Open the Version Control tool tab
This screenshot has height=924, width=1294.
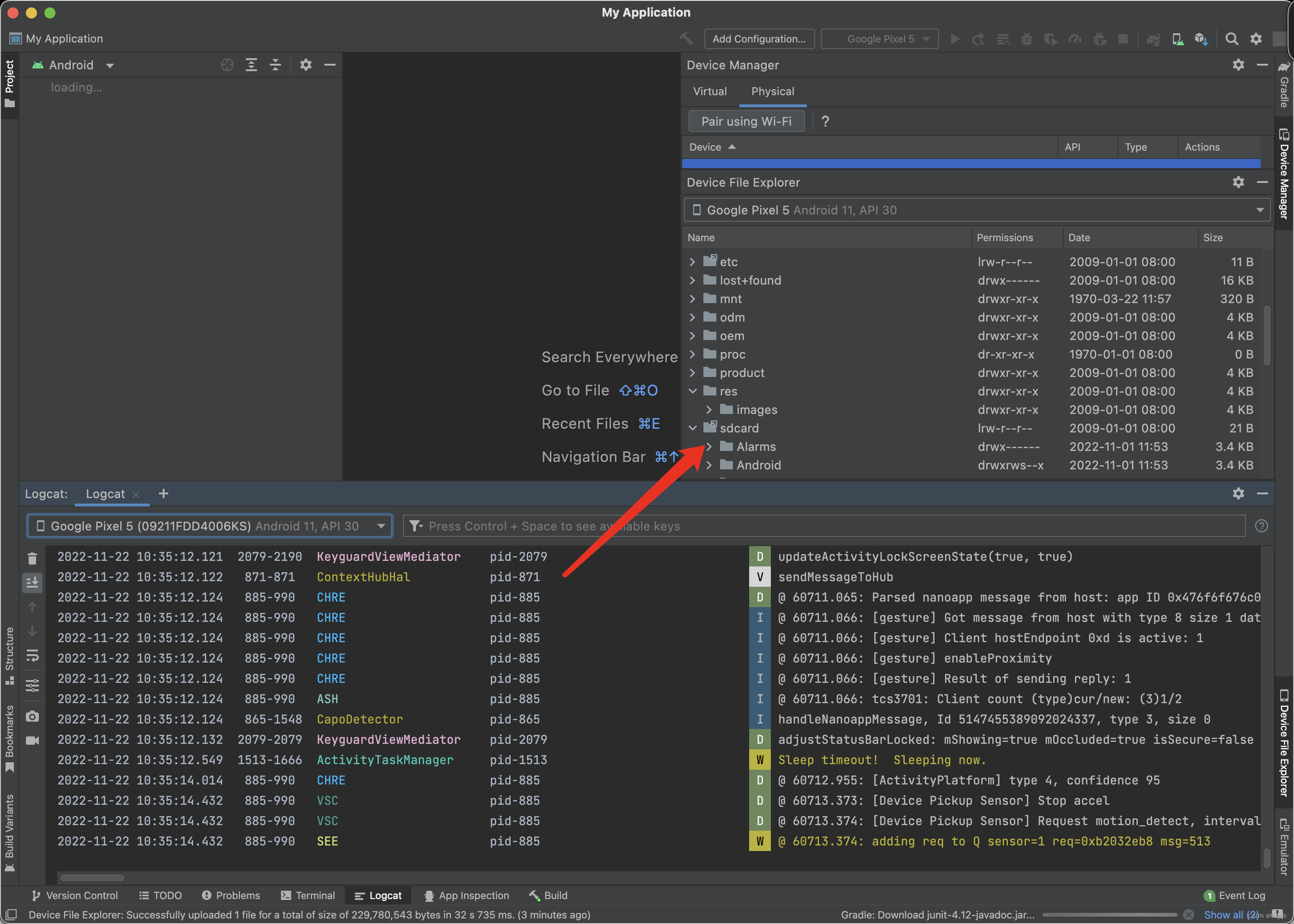(x=75, y=895)
